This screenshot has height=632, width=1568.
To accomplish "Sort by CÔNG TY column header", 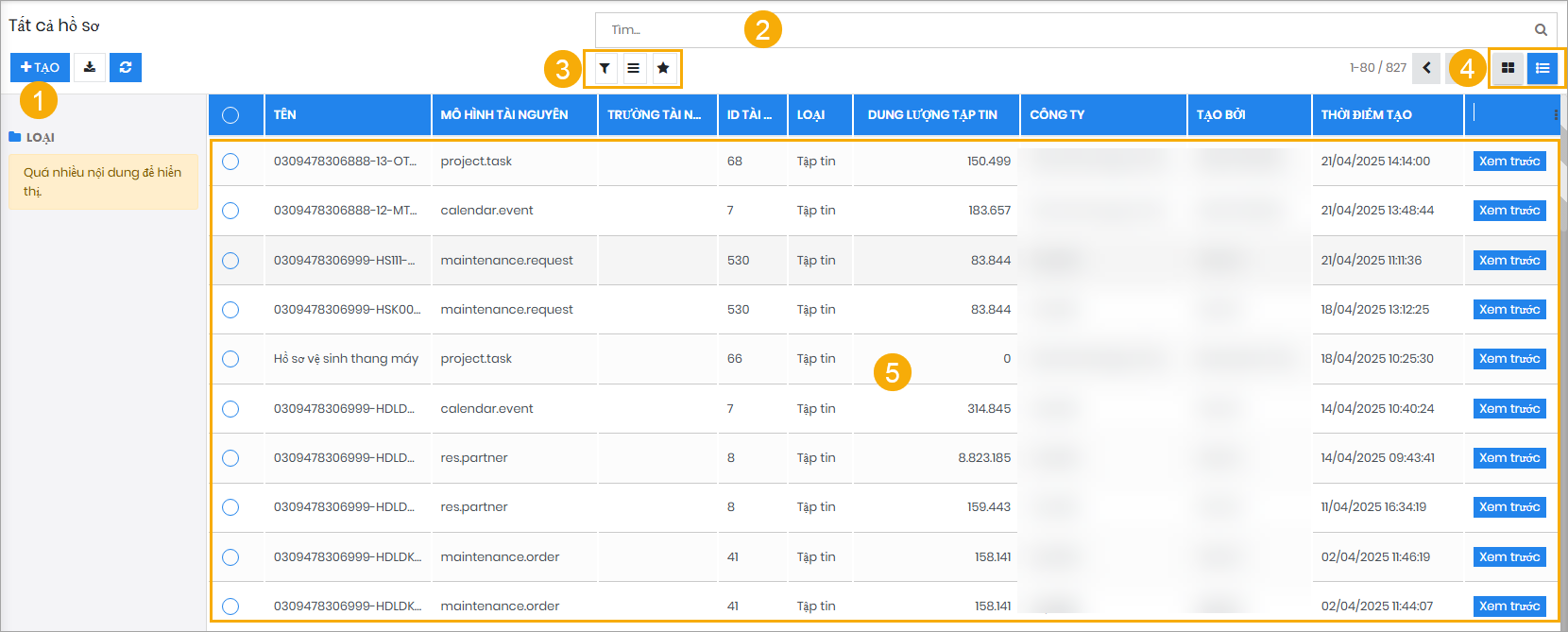I will tap(1103, 114).
